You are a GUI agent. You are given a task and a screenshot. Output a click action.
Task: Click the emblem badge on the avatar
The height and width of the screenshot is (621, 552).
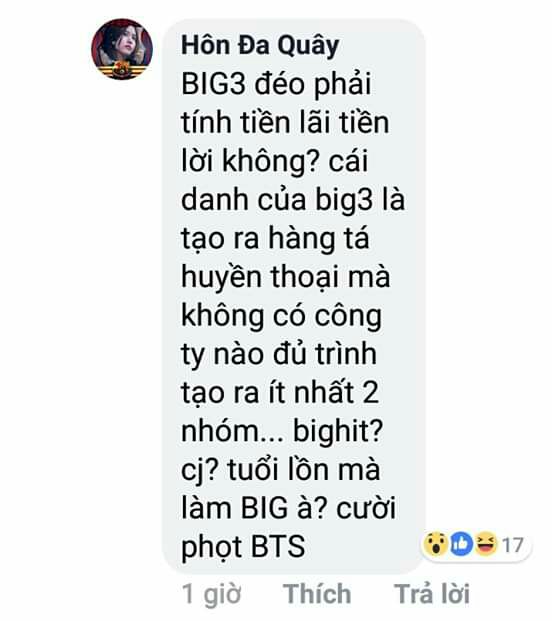(x=122, y=70)
